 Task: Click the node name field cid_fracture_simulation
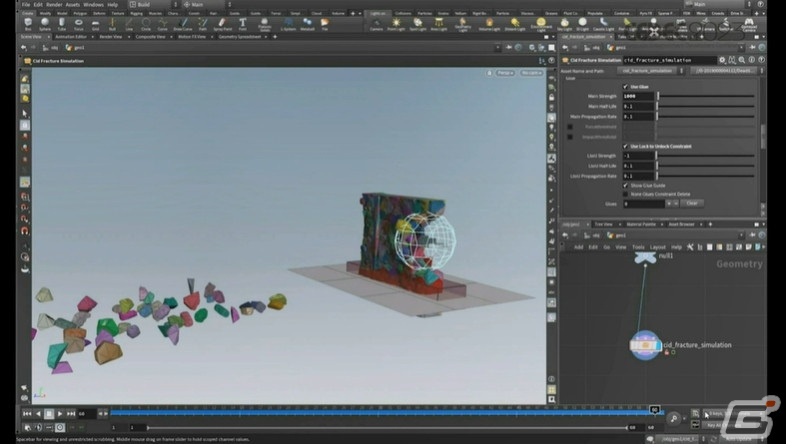point(669,60)
